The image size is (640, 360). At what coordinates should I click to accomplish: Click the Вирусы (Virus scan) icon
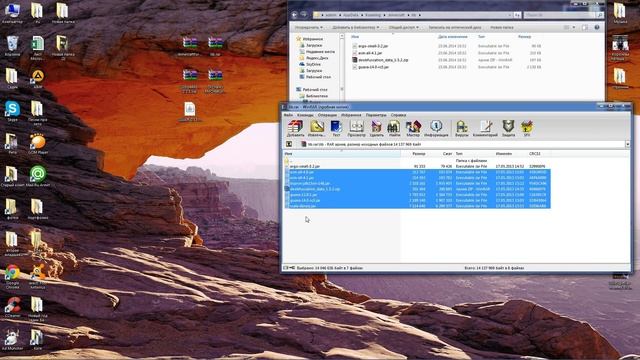(x=462, y=129)
